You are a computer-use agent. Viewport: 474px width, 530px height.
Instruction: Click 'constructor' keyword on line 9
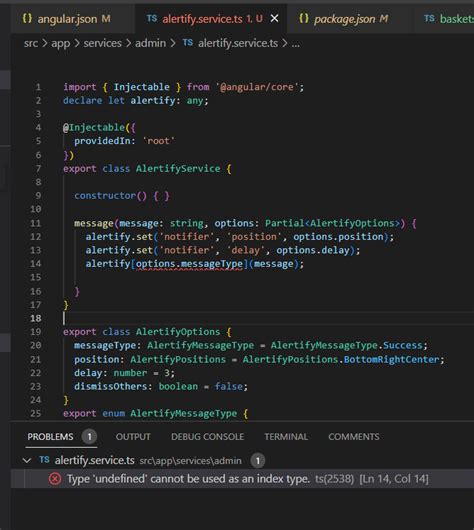(x=105, y=196)
